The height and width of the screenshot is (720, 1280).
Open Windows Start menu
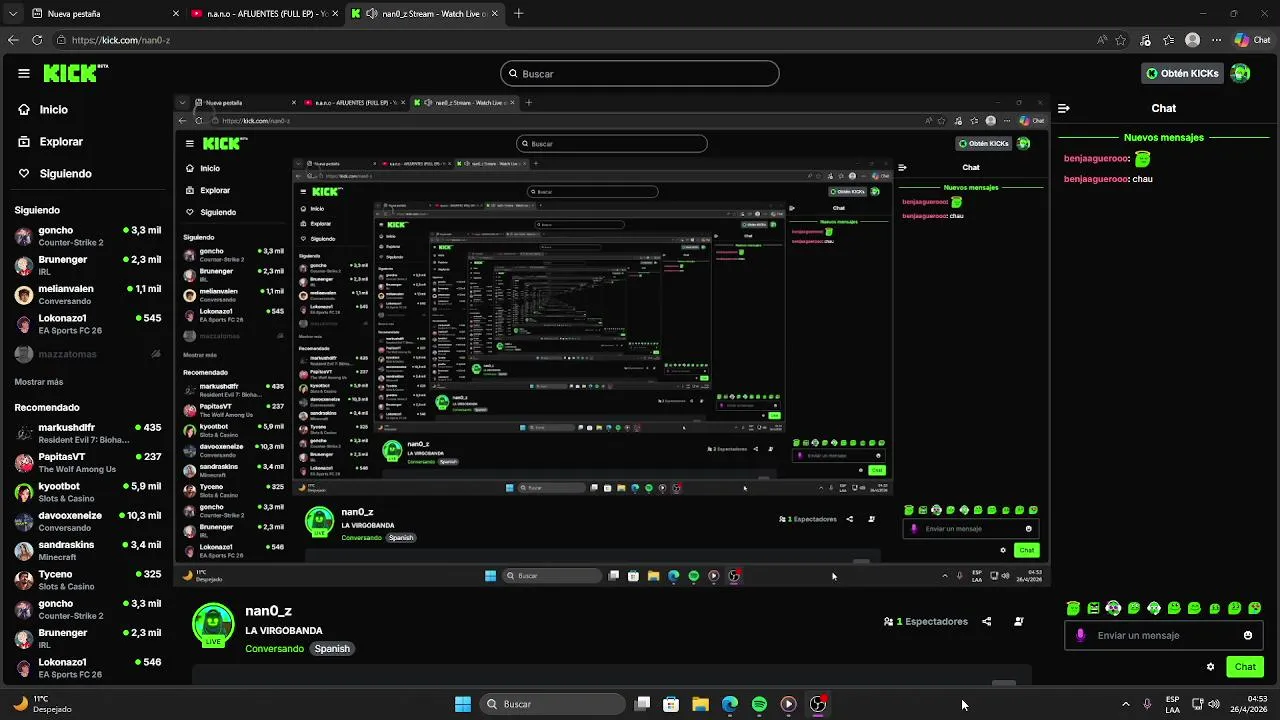(x=463, y=704)
